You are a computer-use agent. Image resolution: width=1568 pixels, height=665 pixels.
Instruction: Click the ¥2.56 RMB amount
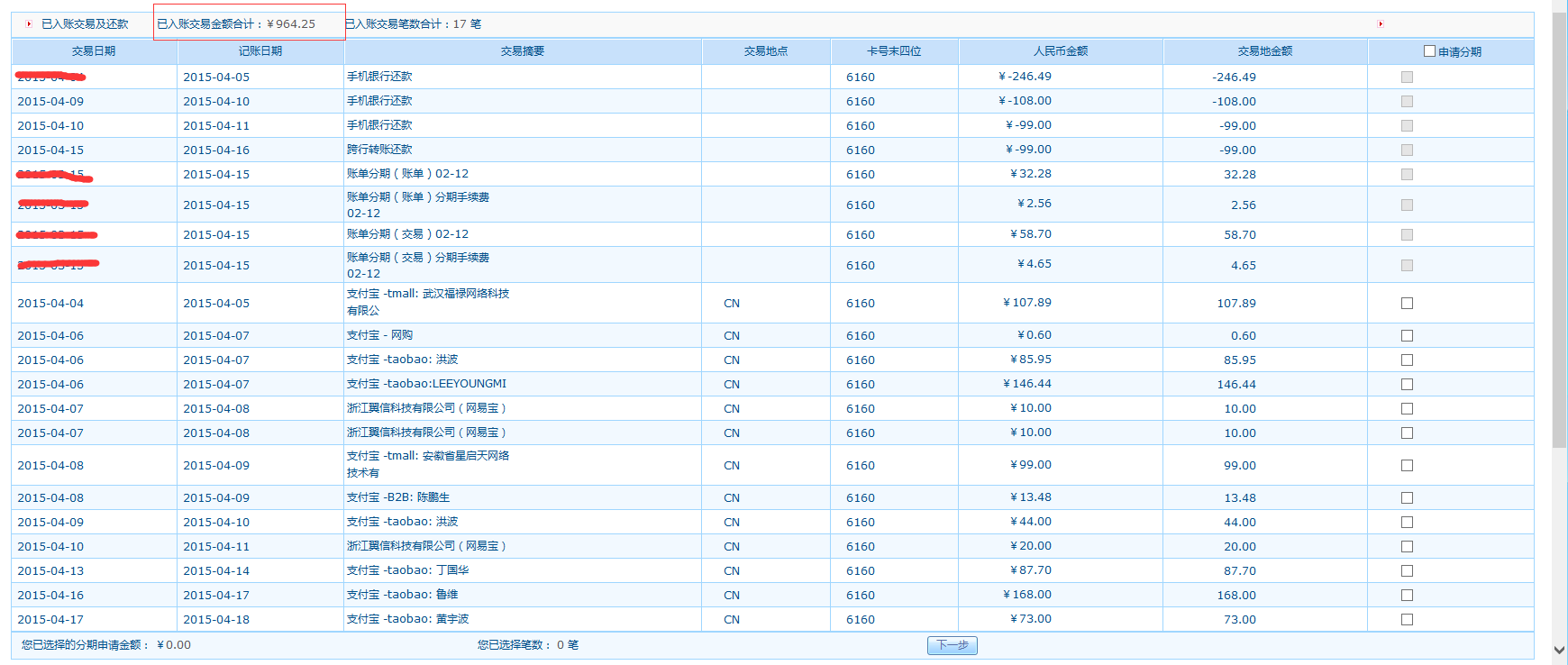(1035, 204)
